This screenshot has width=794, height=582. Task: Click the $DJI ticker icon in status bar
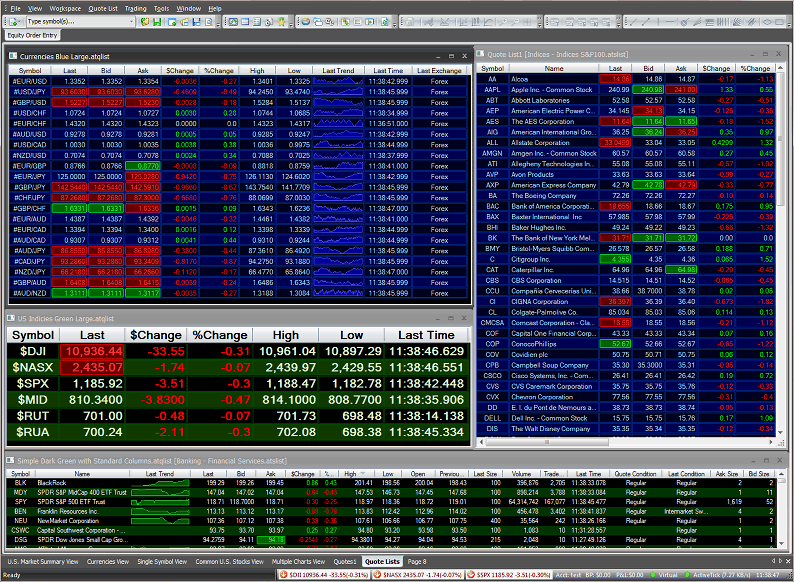(284, 575)
